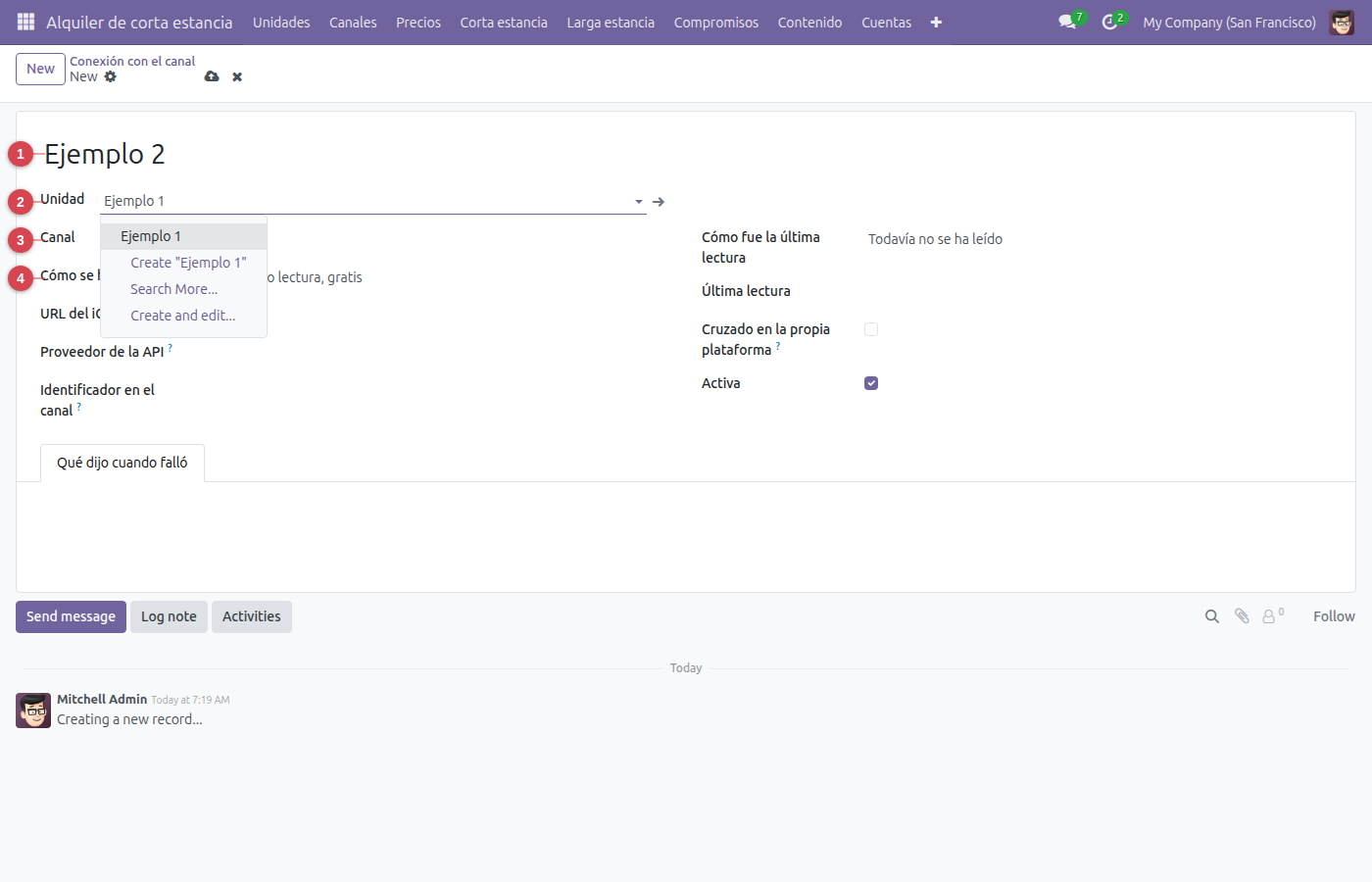
Task: Open the Cuentas menu
Action: point(886,22)
